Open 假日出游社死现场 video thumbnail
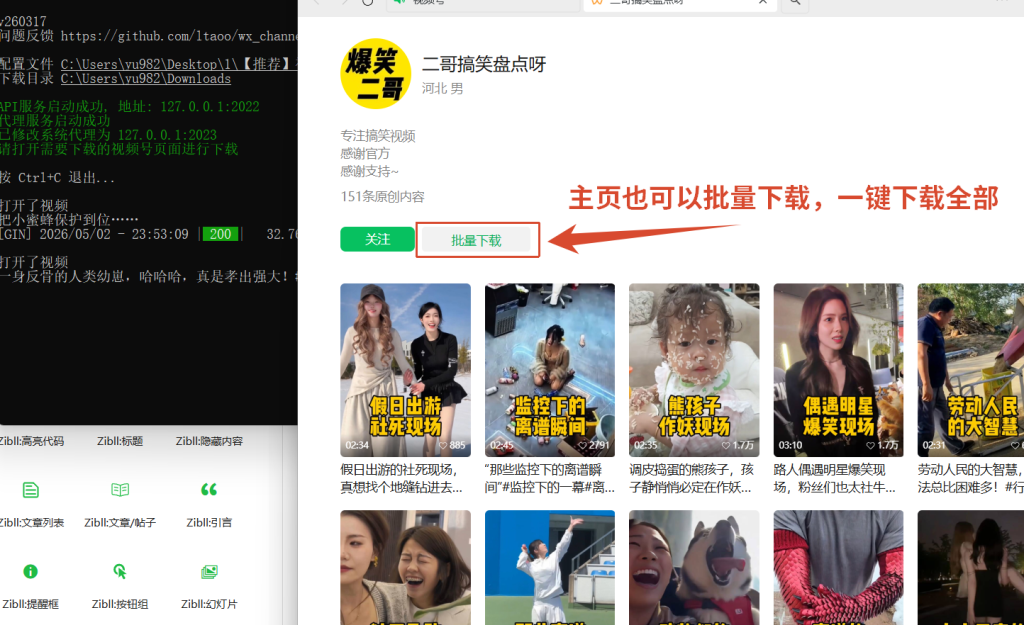Screen dimensions: 1024x625 point(406,370)
